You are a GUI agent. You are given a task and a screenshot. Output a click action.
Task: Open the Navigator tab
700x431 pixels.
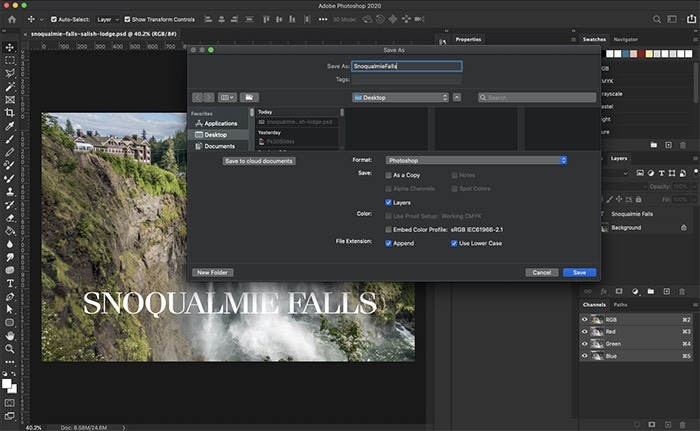625,39
